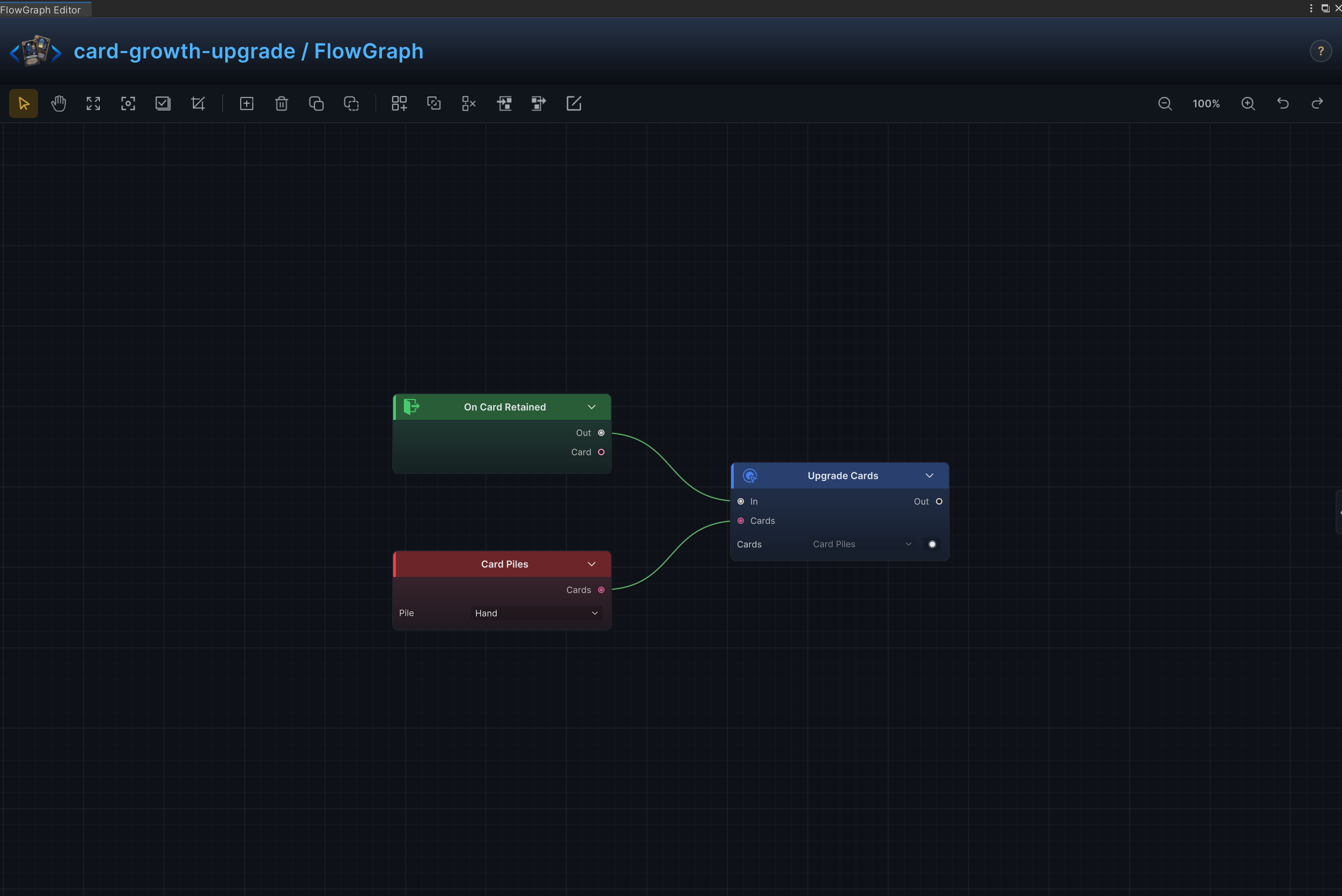Viewport: 1342px width, 896px height.
Task: Click the add-group grid-plus icon
Action: (399, 103)
